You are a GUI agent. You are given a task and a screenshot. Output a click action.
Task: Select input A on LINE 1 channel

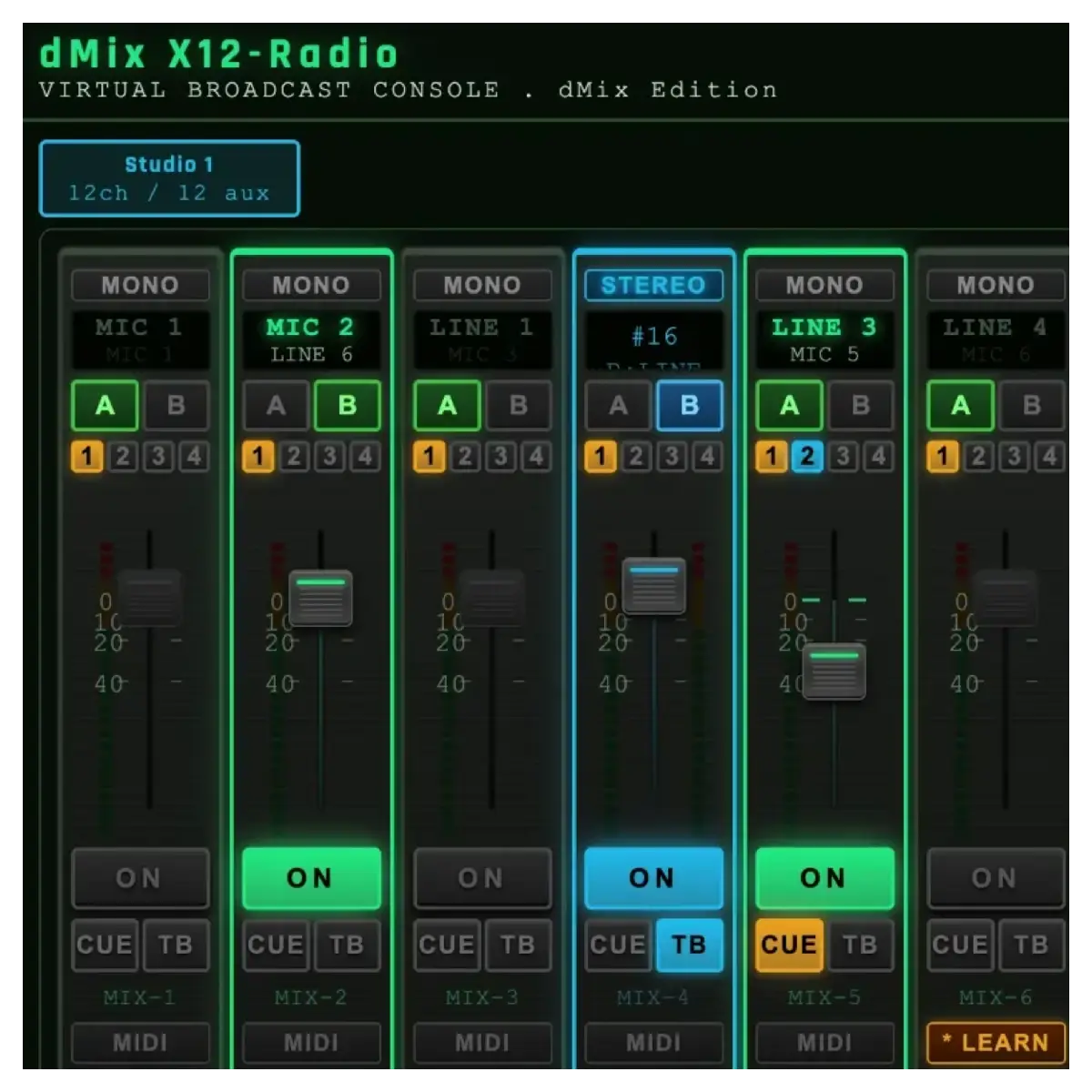point(447,406)
